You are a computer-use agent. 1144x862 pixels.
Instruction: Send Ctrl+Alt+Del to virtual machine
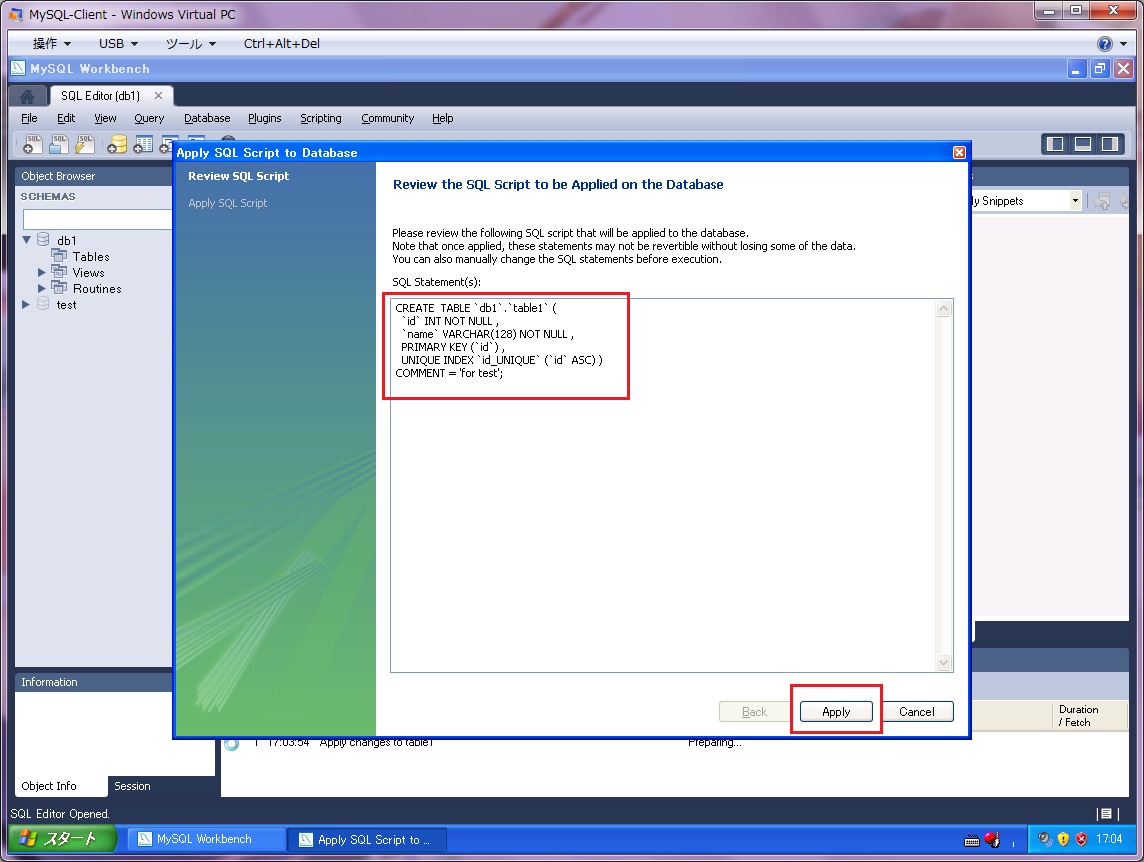tap(282, 44)
